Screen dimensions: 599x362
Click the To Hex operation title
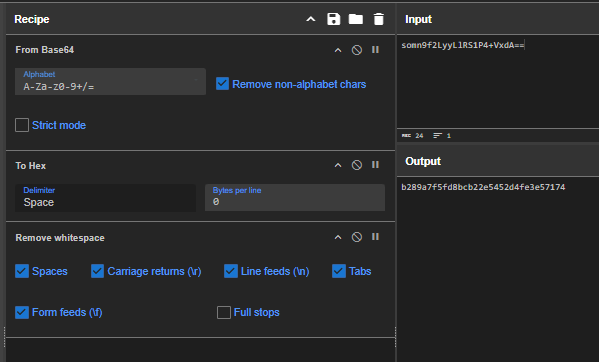[31, 166]
